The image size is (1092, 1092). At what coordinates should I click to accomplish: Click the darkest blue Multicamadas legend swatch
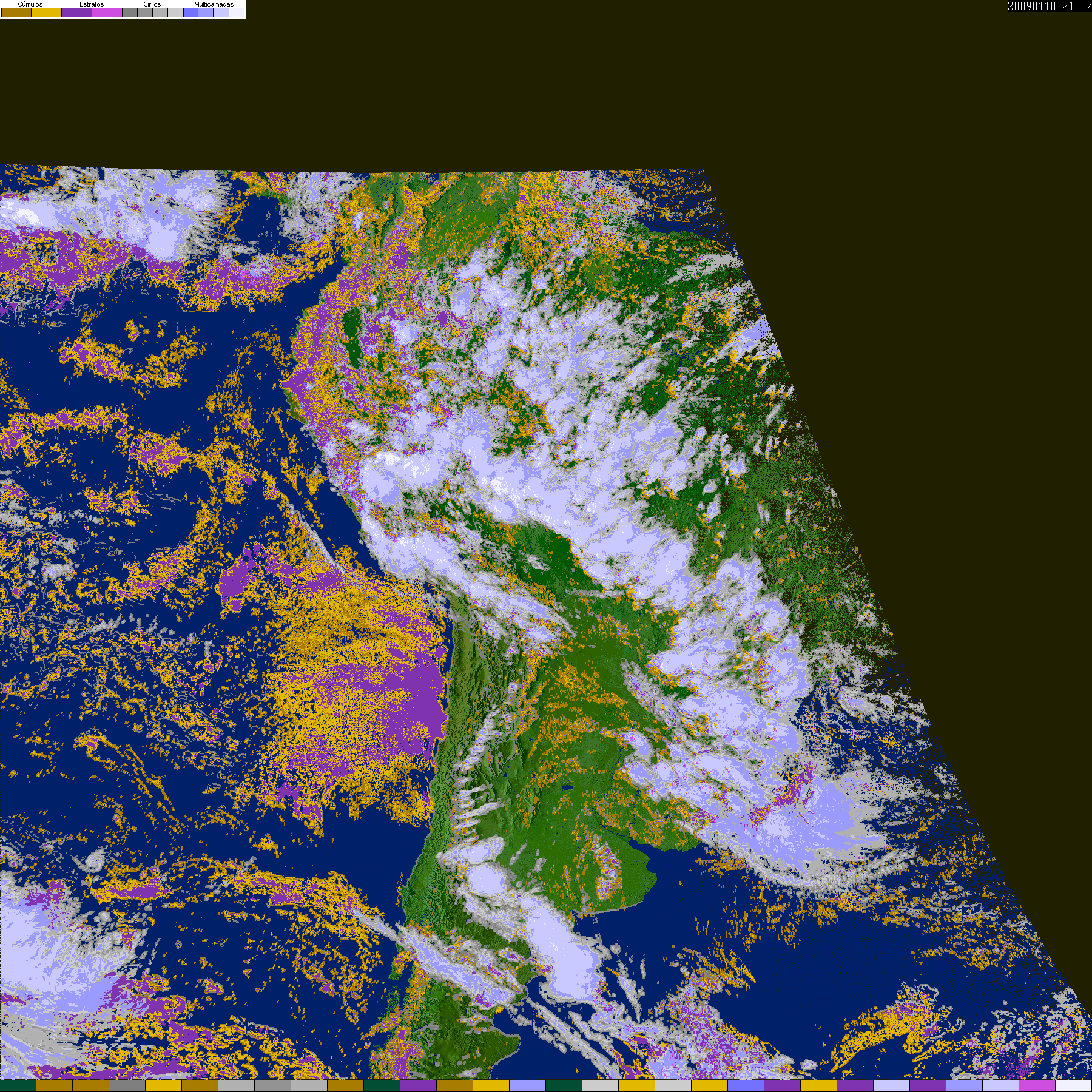pos(191,12)
